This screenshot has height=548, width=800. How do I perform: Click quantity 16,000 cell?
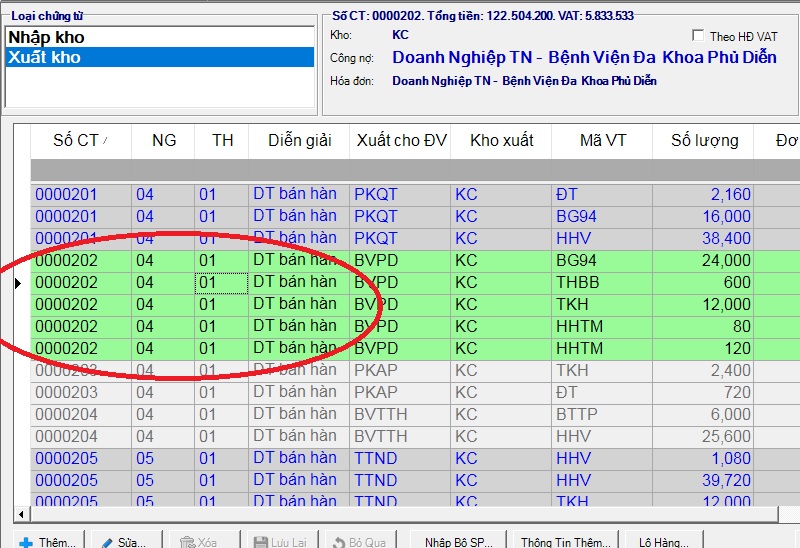coord(704,217)
